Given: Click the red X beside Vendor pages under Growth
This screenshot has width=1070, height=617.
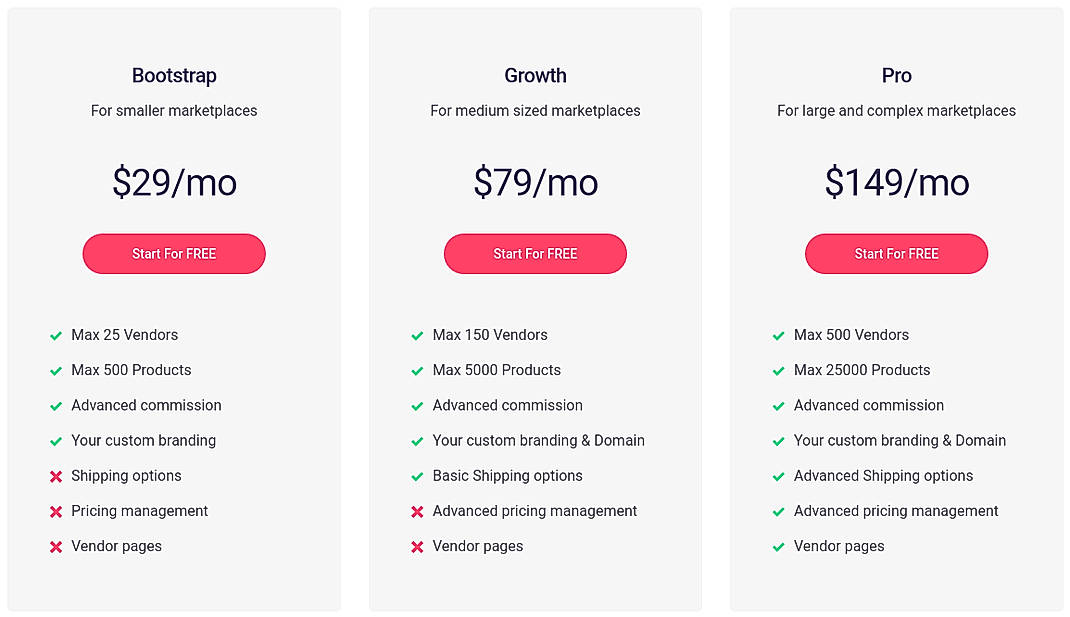Looking at the screenshot, I should coord(417,546).
